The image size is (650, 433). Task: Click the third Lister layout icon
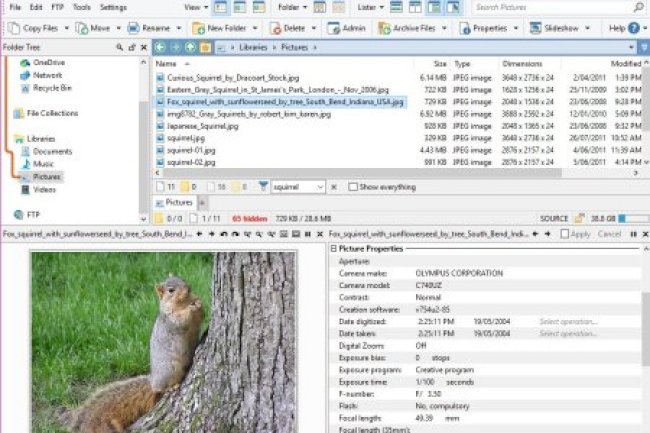point(434,7)
